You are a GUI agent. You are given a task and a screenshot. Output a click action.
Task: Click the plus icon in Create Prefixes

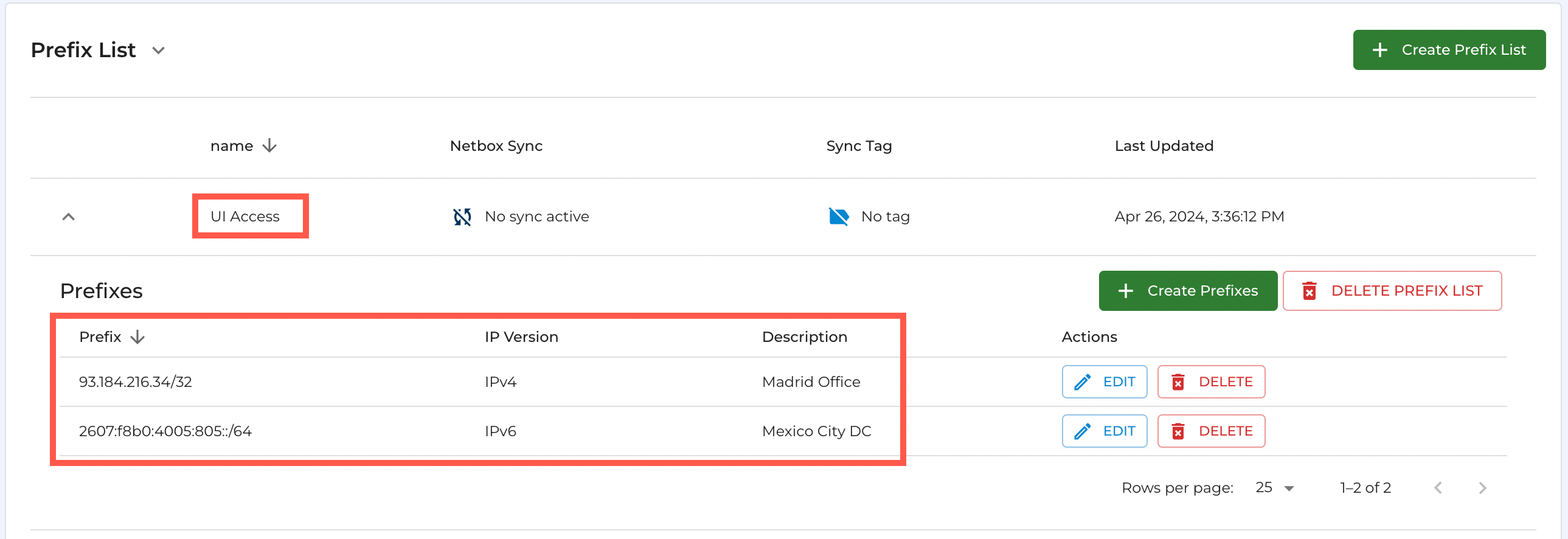1125,291
